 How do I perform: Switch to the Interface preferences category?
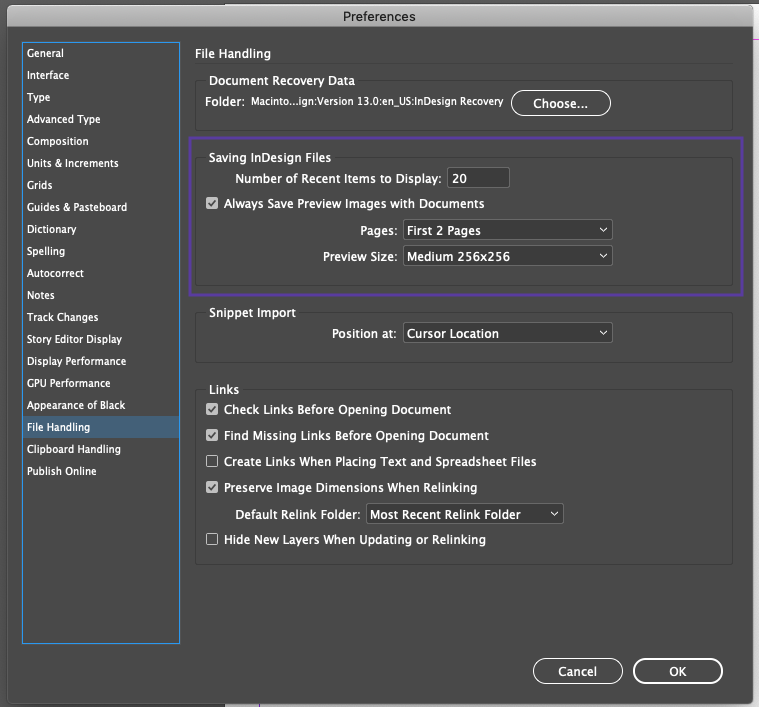[x=48, y=76]
